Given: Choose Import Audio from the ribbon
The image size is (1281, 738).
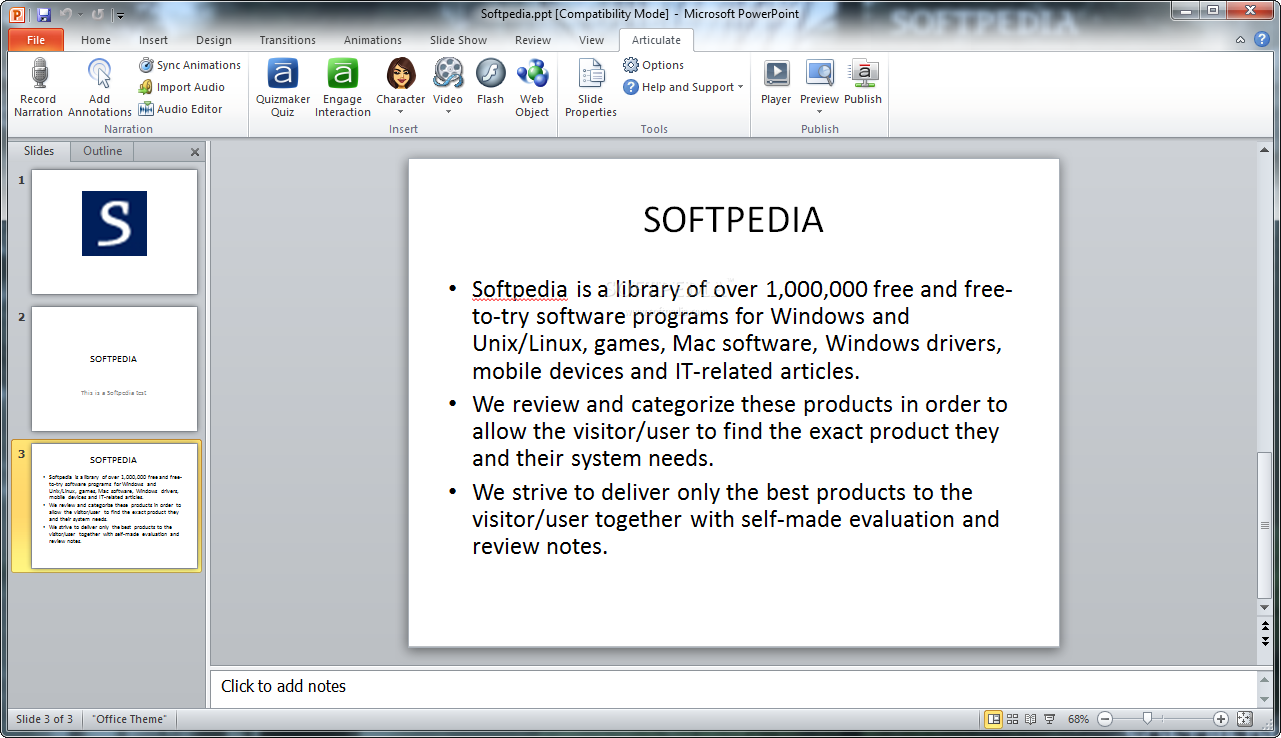Looking at the screenshot, I should [x=182, y=87].
